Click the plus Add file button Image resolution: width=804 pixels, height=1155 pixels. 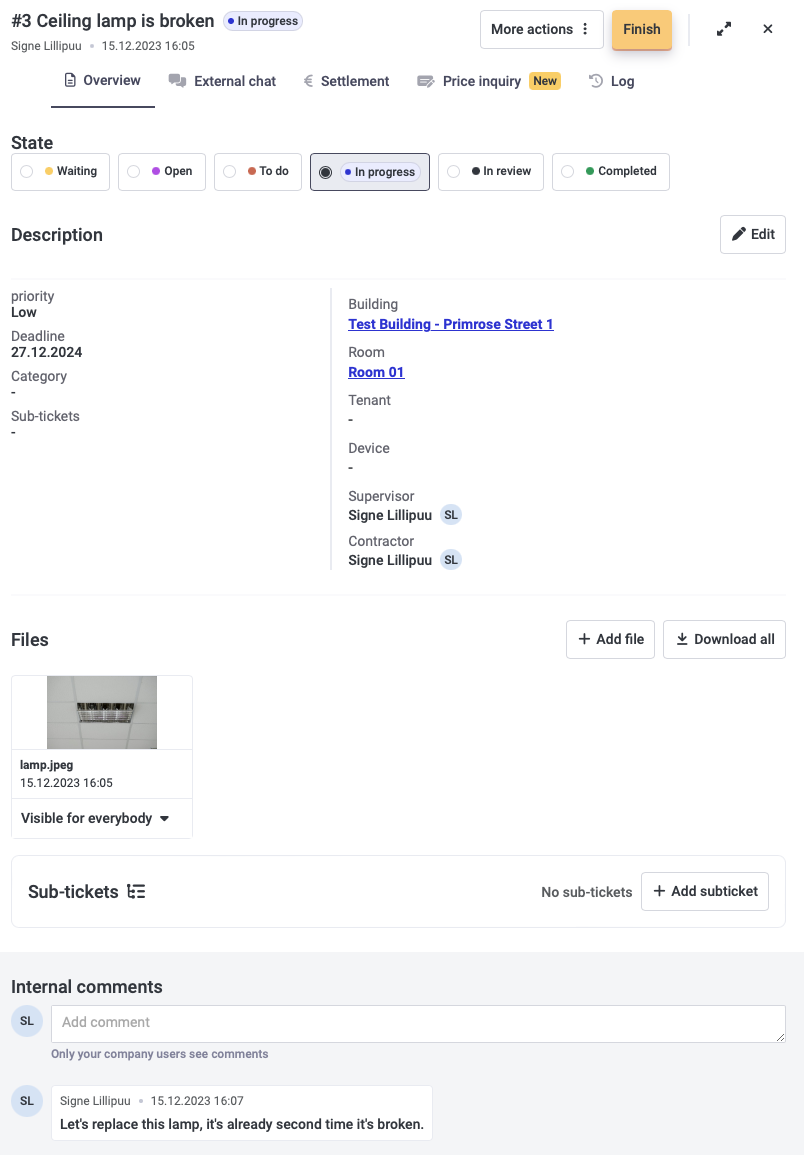click(x=610, y=639)
